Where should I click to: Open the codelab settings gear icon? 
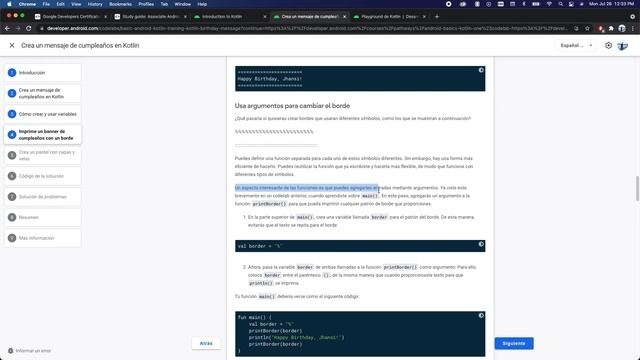pyautogui.click(x=608, y=45)
